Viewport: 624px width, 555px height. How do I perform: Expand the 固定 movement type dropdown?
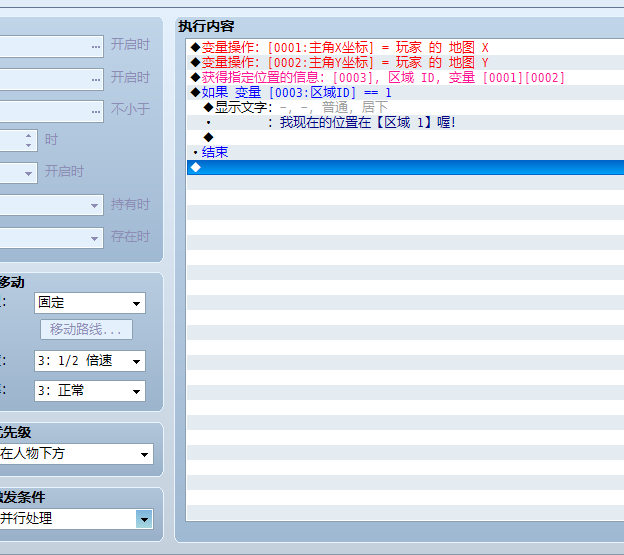(90, 303)
